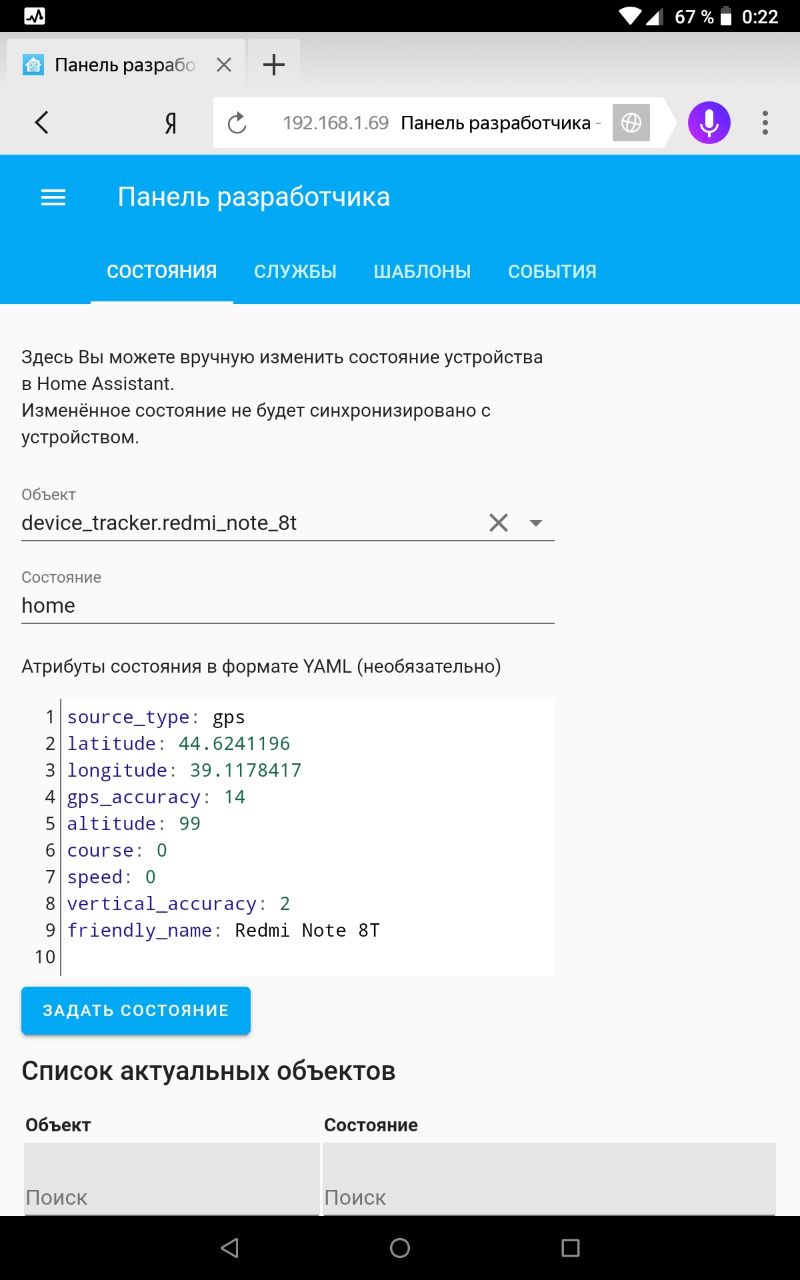This screenshot has width=800, height=1280.
Task: Click the Объект table column header
Action: [58, 1125]
